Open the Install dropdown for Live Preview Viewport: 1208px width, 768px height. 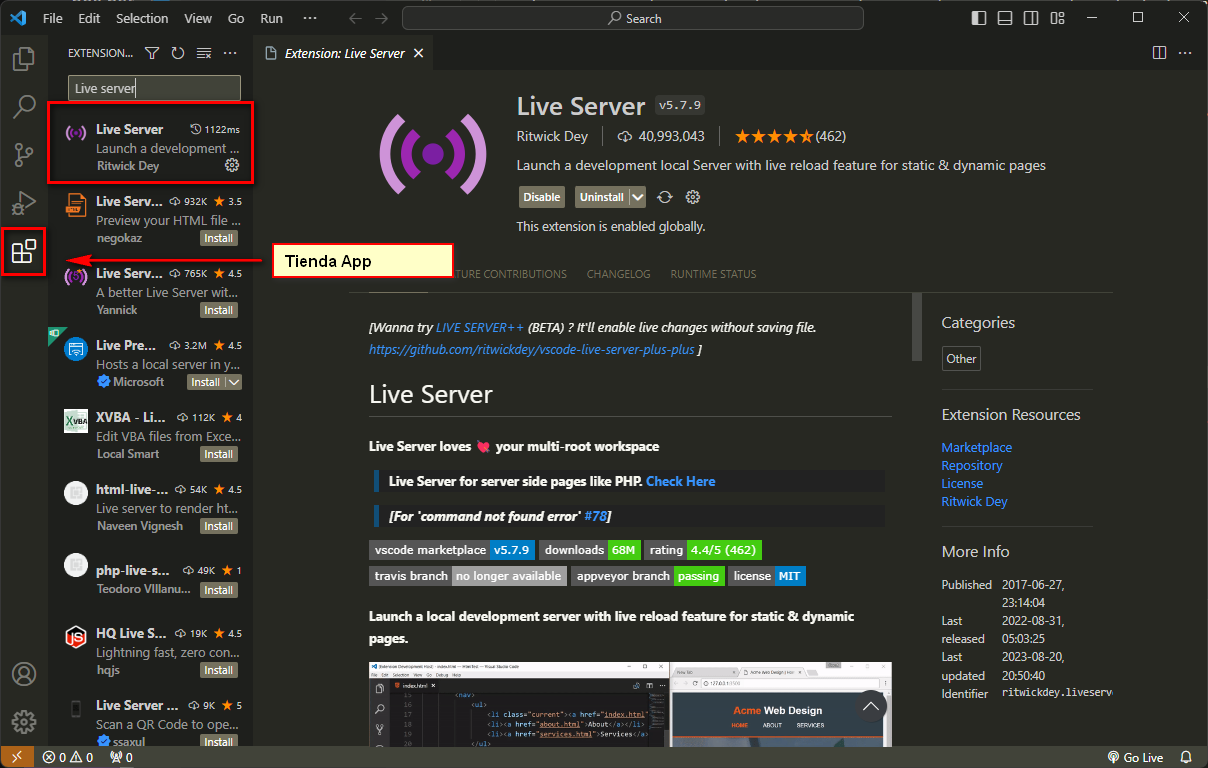[x=232, y=381]
